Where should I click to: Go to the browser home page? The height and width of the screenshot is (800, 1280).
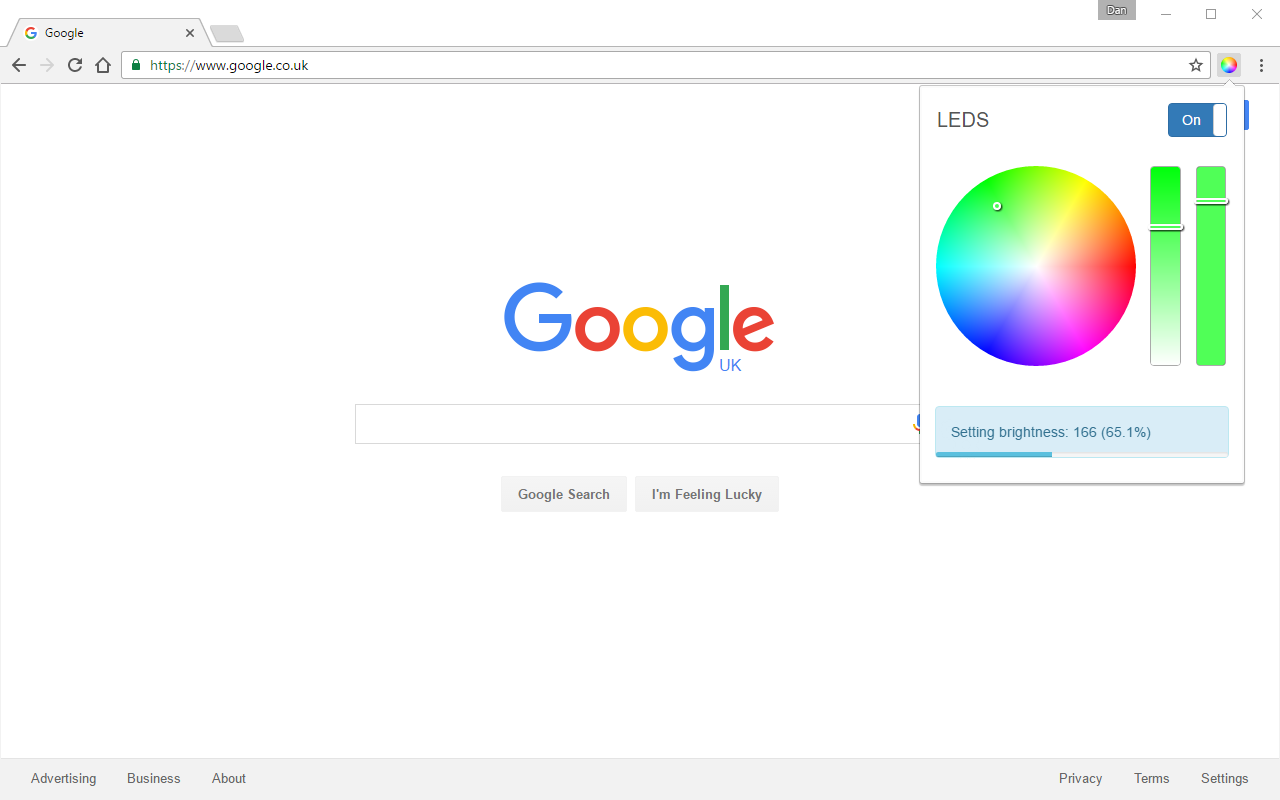[x=103, y=65]
